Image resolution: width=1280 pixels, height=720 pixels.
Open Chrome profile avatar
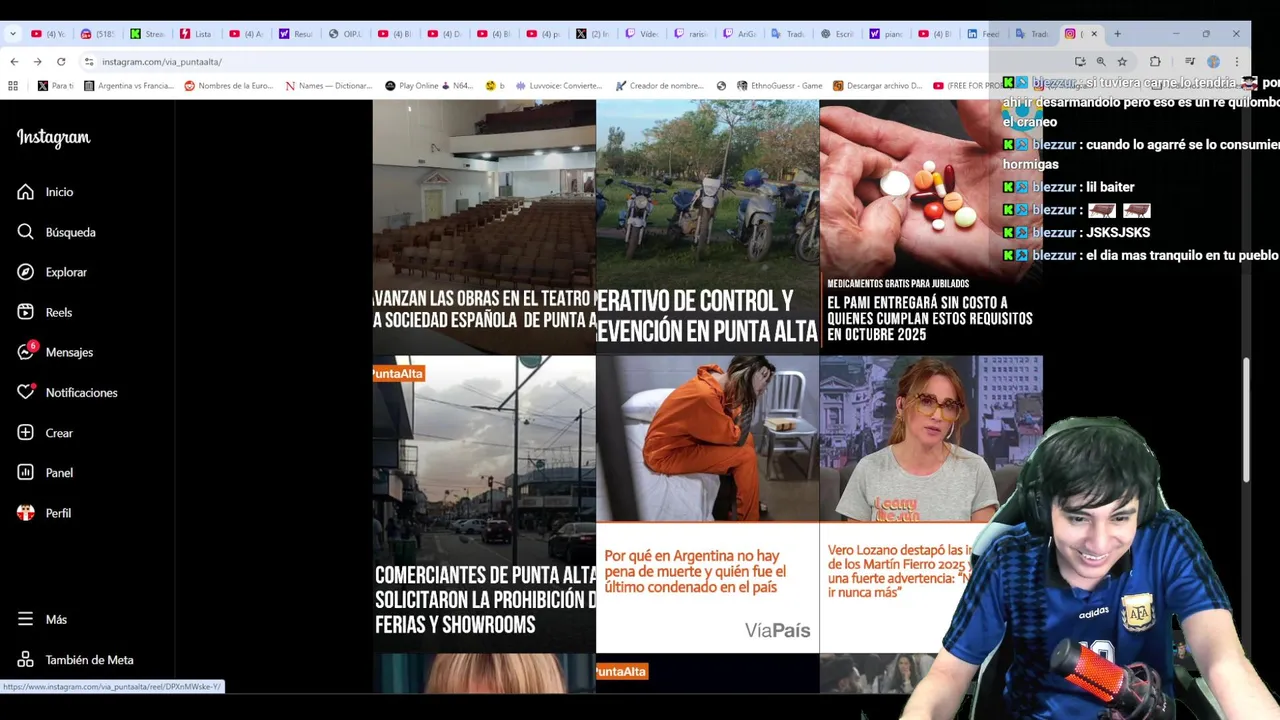click(x=1213, y=61)
